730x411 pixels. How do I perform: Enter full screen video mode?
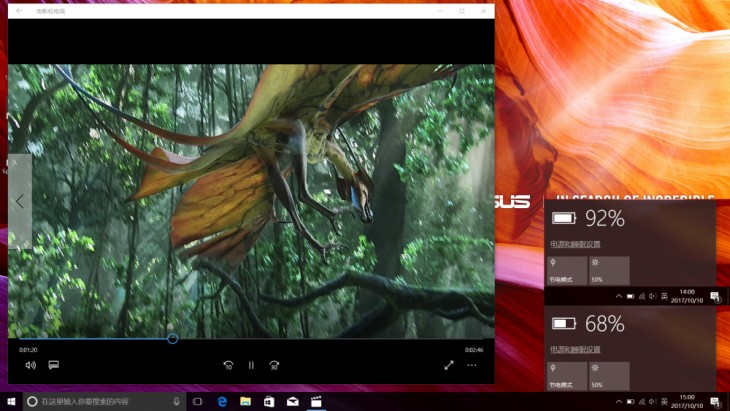click(449, 365)
